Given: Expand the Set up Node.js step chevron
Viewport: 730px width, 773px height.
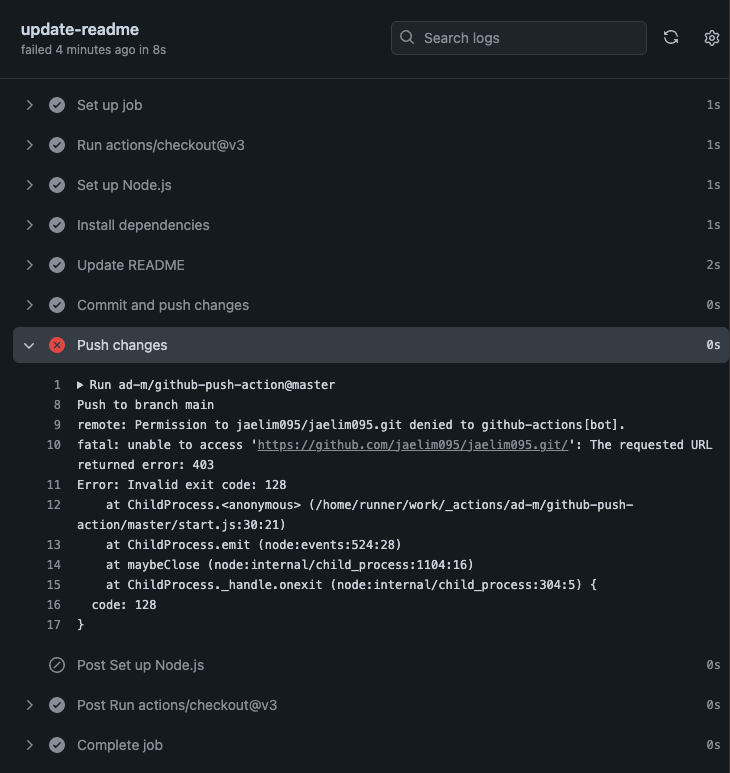Looking at the screenshot, I should (x=30, y=185).
